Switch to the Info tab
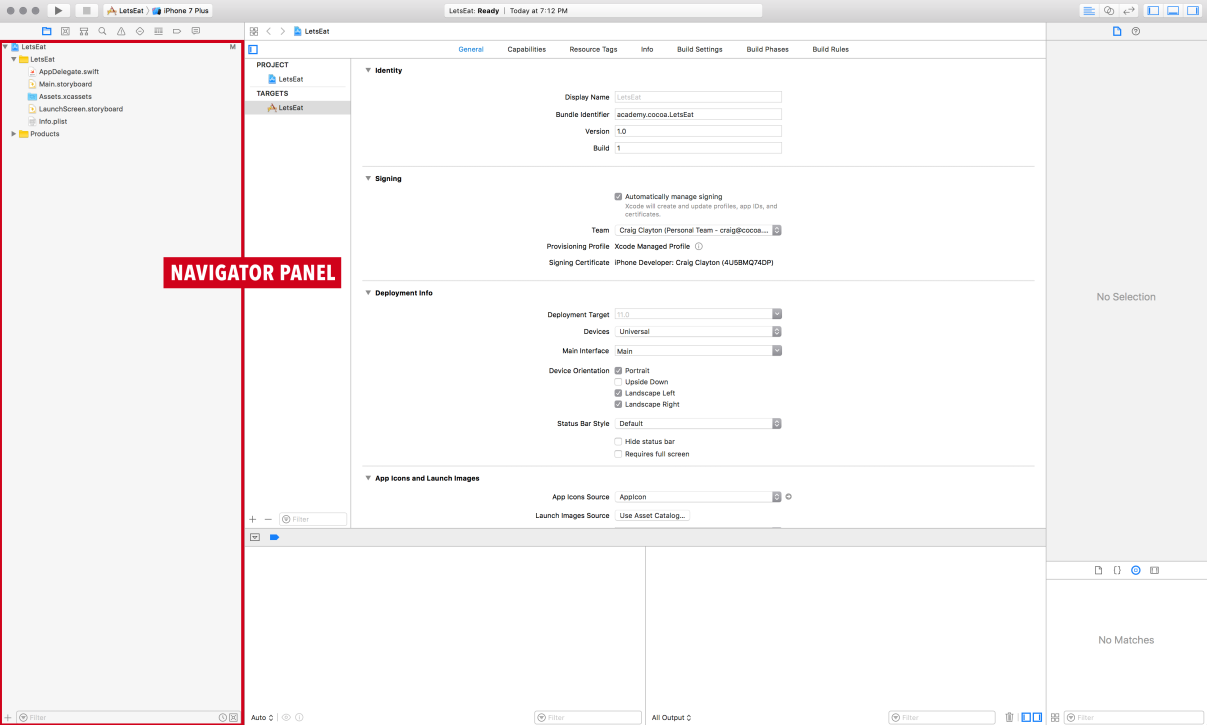1207x725 pixels. tap(647, 49)
